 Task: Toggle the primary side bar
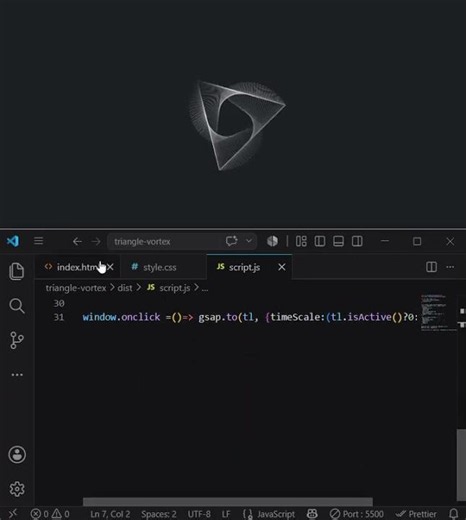(320, 241)
